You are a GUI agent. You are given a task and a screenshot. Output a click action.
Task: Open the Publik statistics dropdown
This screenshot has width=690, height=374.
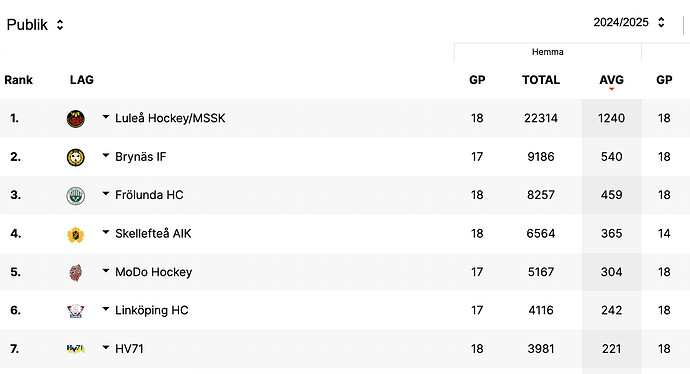click(35, 25)
